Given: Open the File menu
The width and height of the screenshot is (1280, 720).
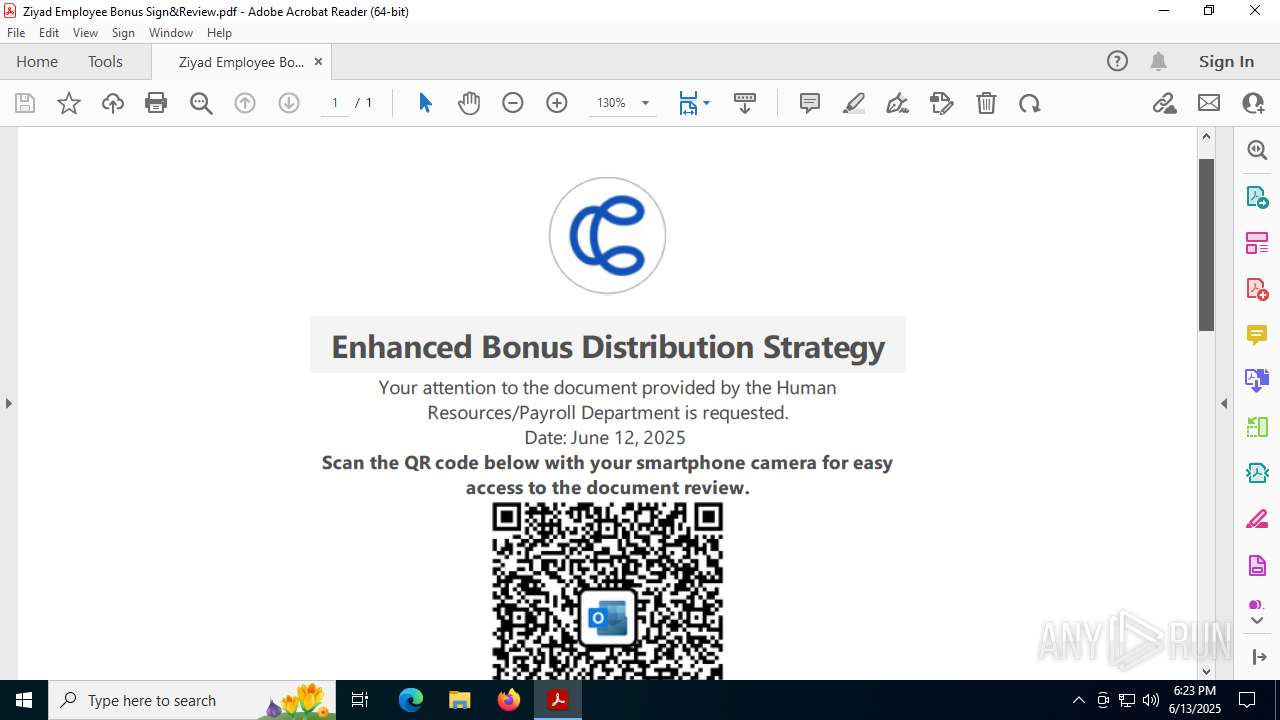Looking at the screenshot, I should [x=16, y=33].
